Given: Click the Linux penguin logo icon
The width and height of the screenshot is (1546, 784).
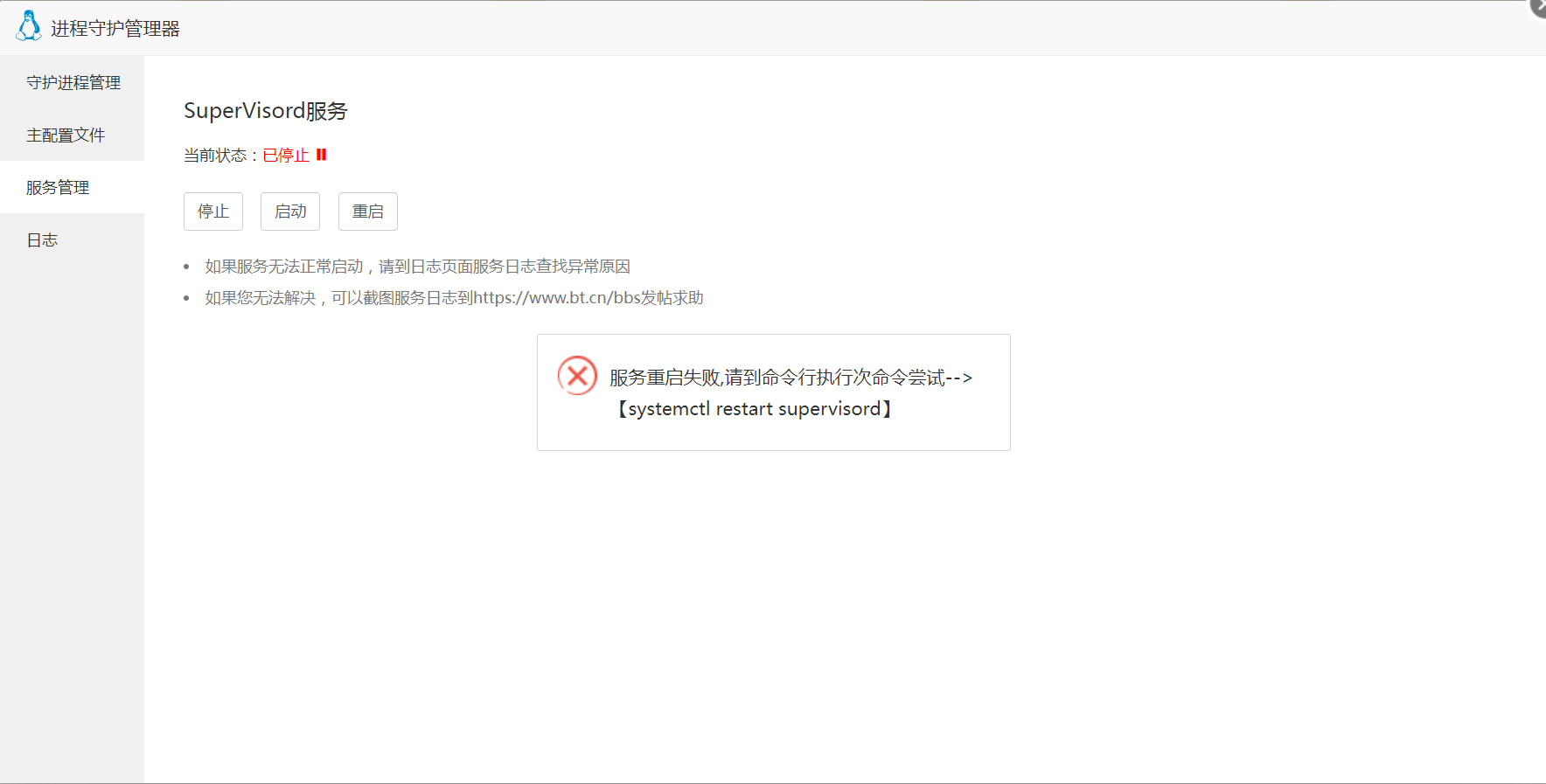Looking at the screenshot, I should pos(29,26).
